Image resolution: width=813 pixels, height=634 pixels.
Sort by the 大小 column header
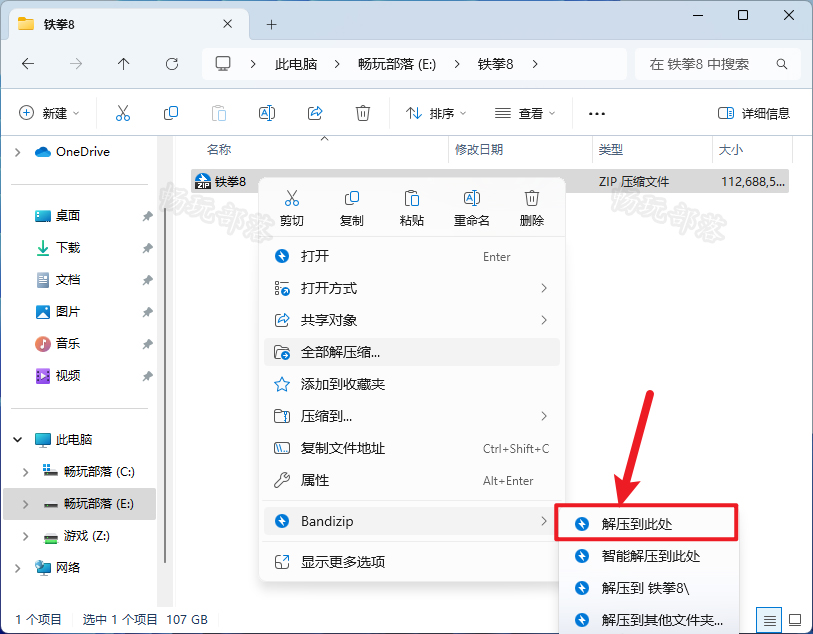tap(752, 150)
